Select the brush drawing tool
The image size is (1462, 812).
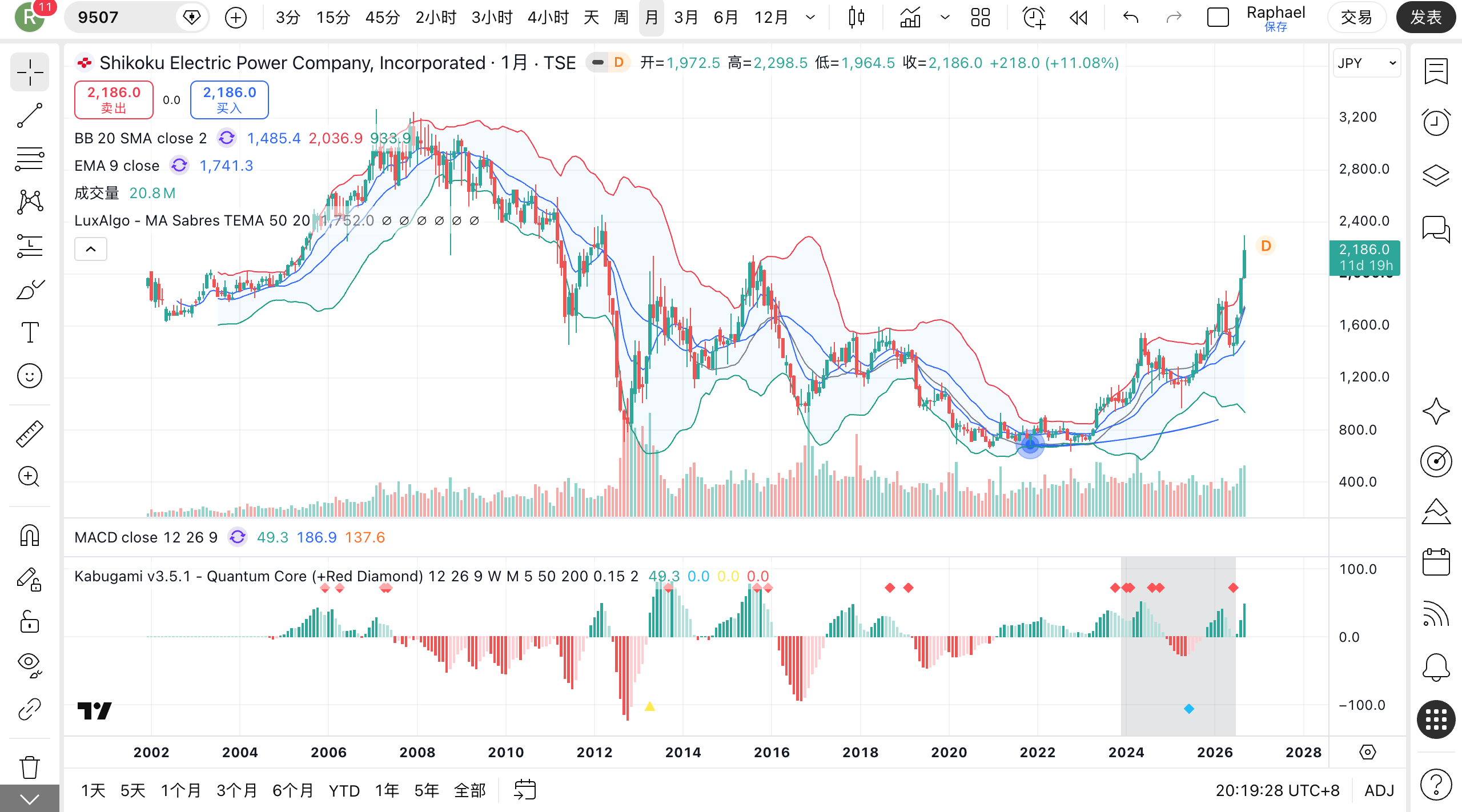(30, 289)
